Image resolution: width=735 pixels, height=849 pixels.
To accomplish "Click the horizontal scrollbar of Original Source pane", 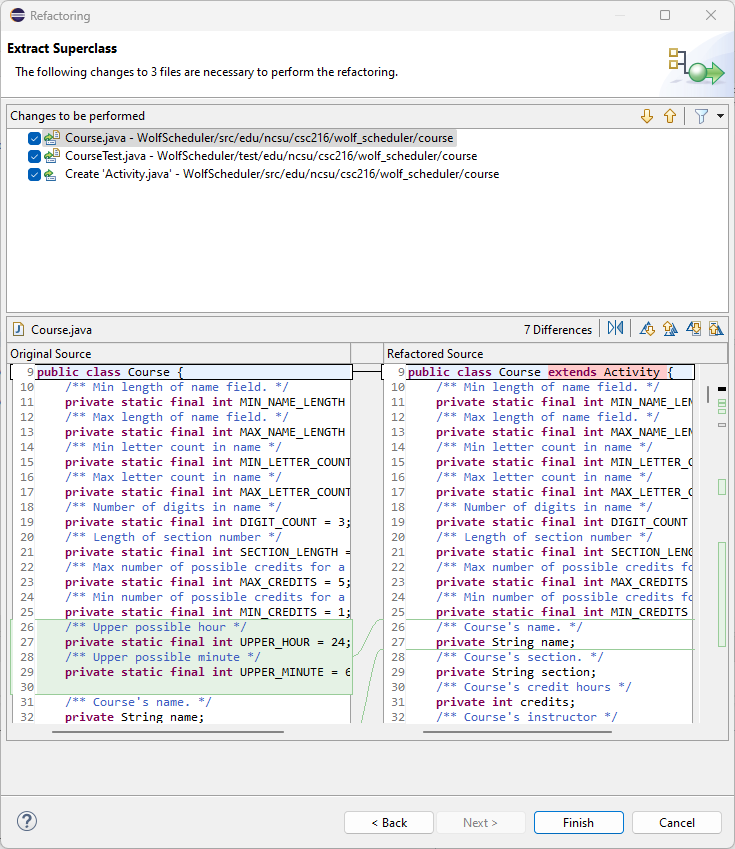I will (x=168, y=732).
